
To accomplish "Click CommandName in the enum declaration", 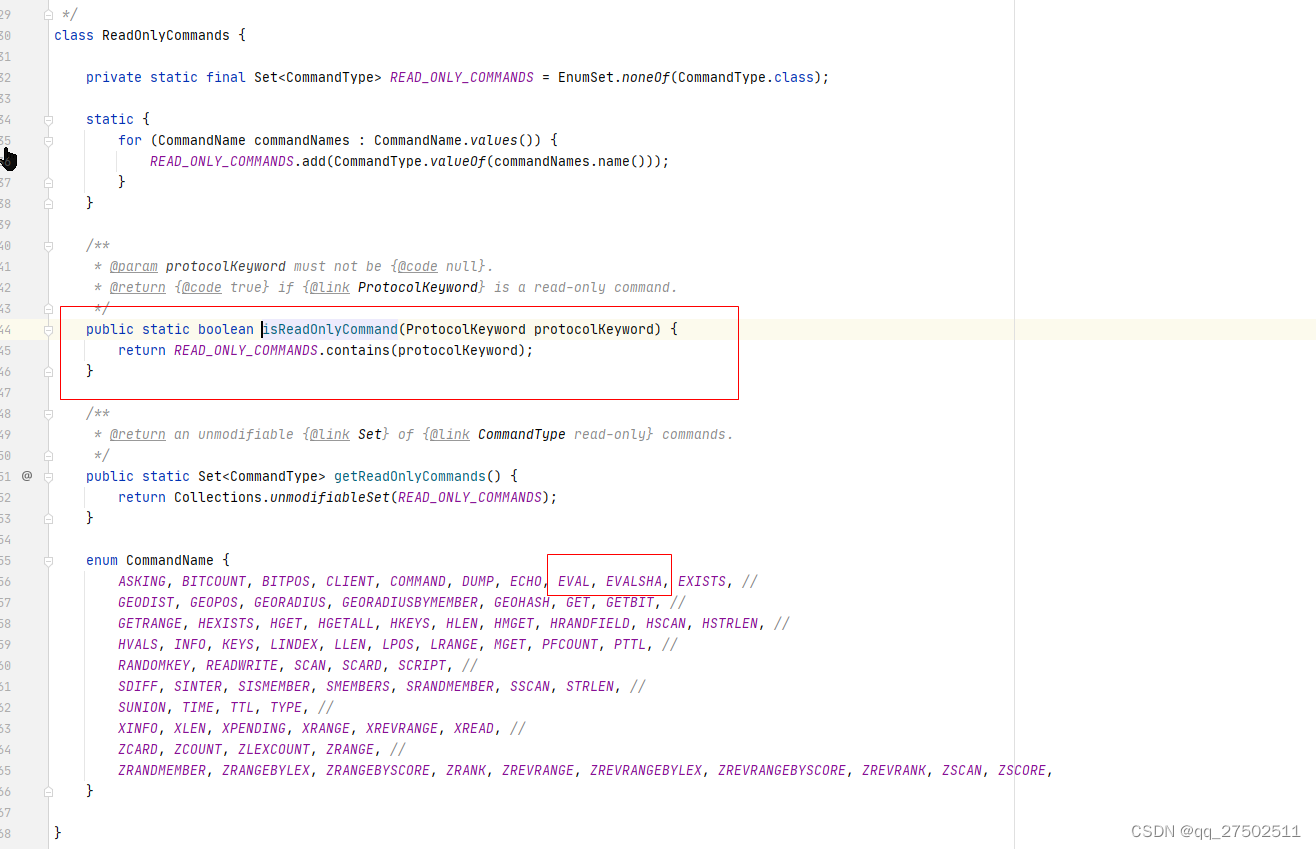I will [x=170, y=560].
